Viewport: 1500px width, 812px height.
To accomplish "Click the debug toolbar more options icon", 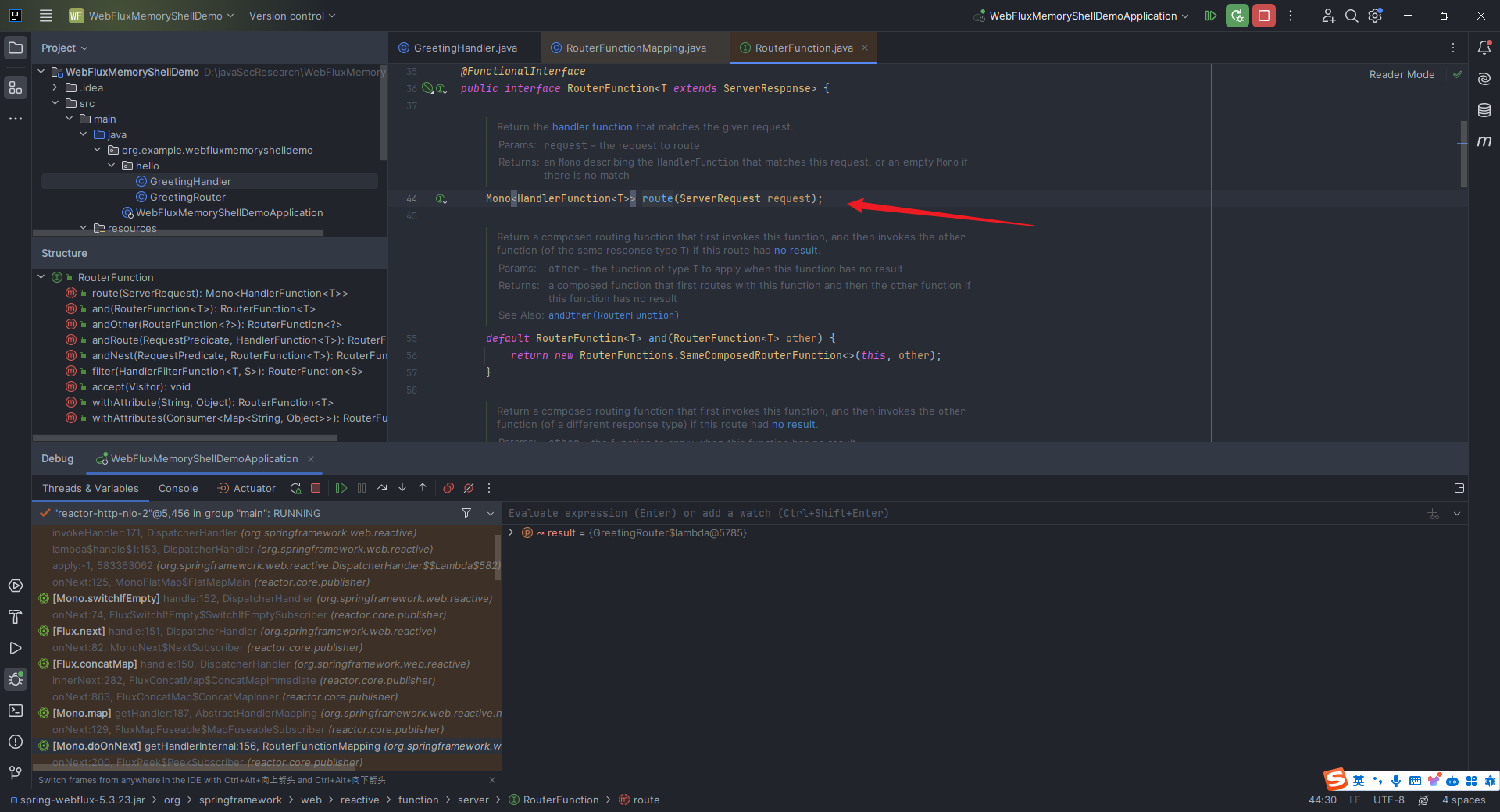I will [x=489, y=489].
